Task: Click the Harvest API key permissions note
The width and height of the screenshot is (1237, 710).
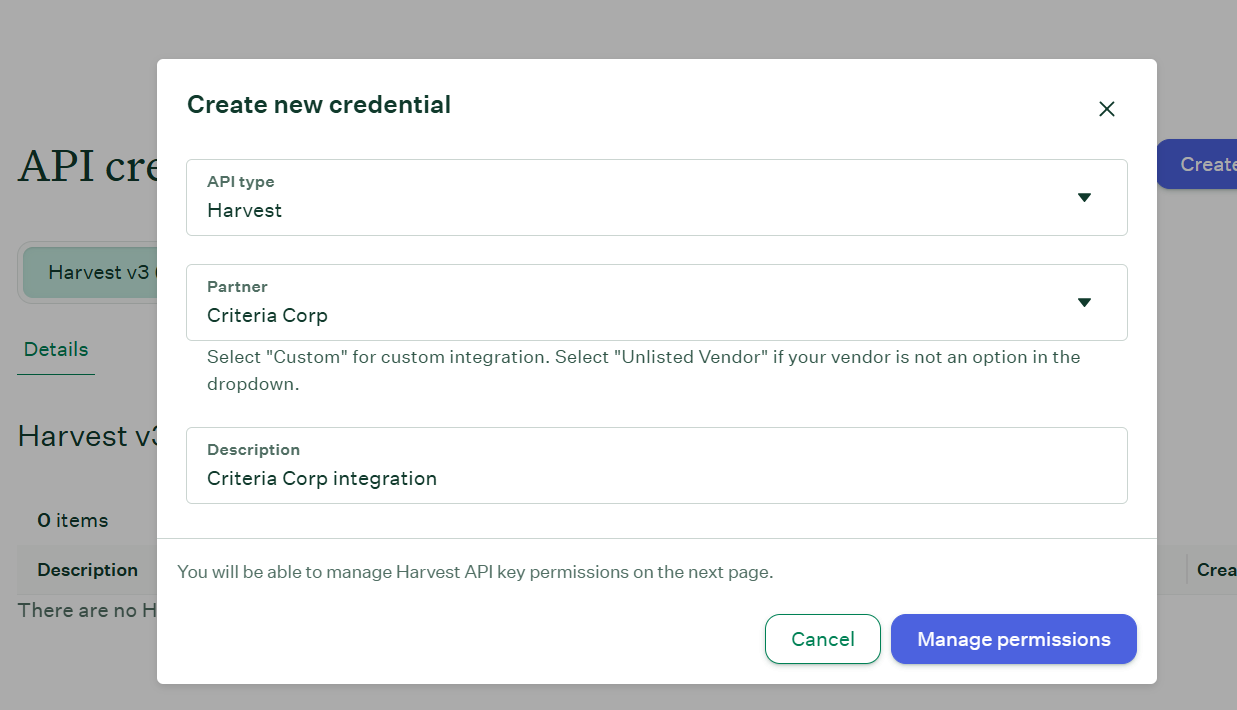Action: point(475,572)
